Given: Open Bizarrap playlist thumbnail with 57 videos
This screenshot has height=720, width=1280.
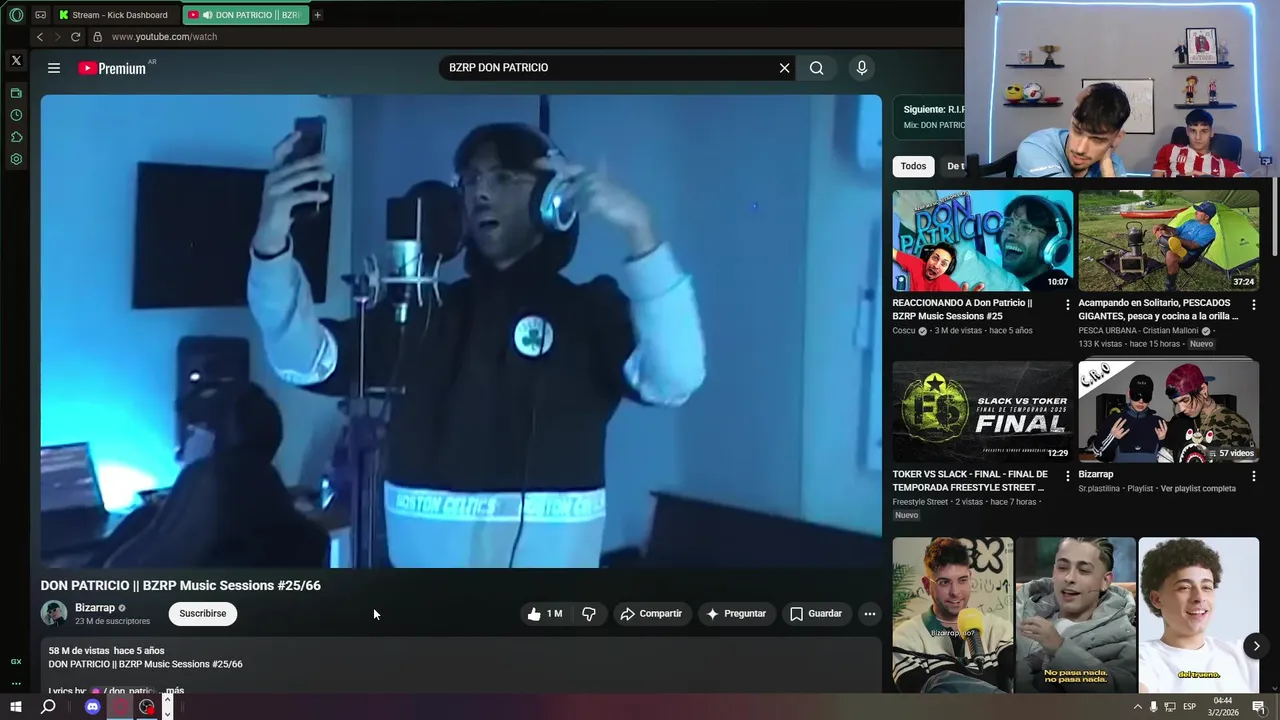Looking at the screenshot, I should pos(1169,412).
